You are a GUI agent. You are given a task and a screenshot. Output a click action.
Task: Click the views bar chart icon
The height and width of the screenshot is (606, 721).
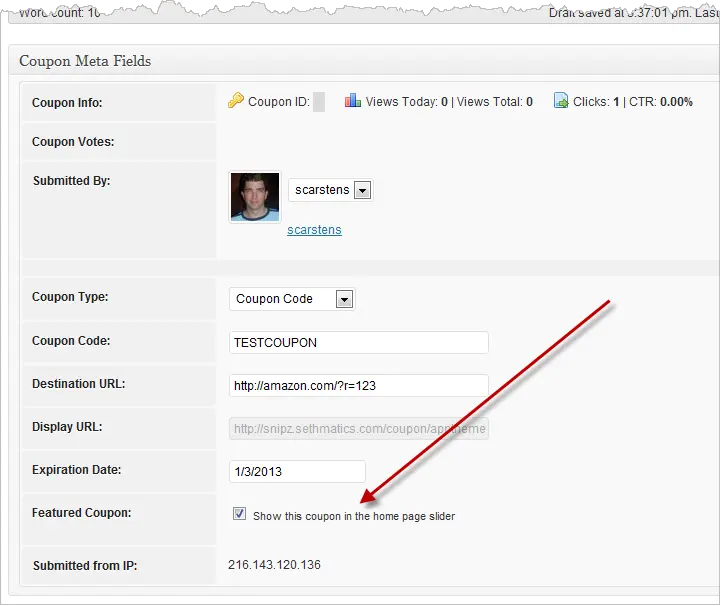[352, 100]
